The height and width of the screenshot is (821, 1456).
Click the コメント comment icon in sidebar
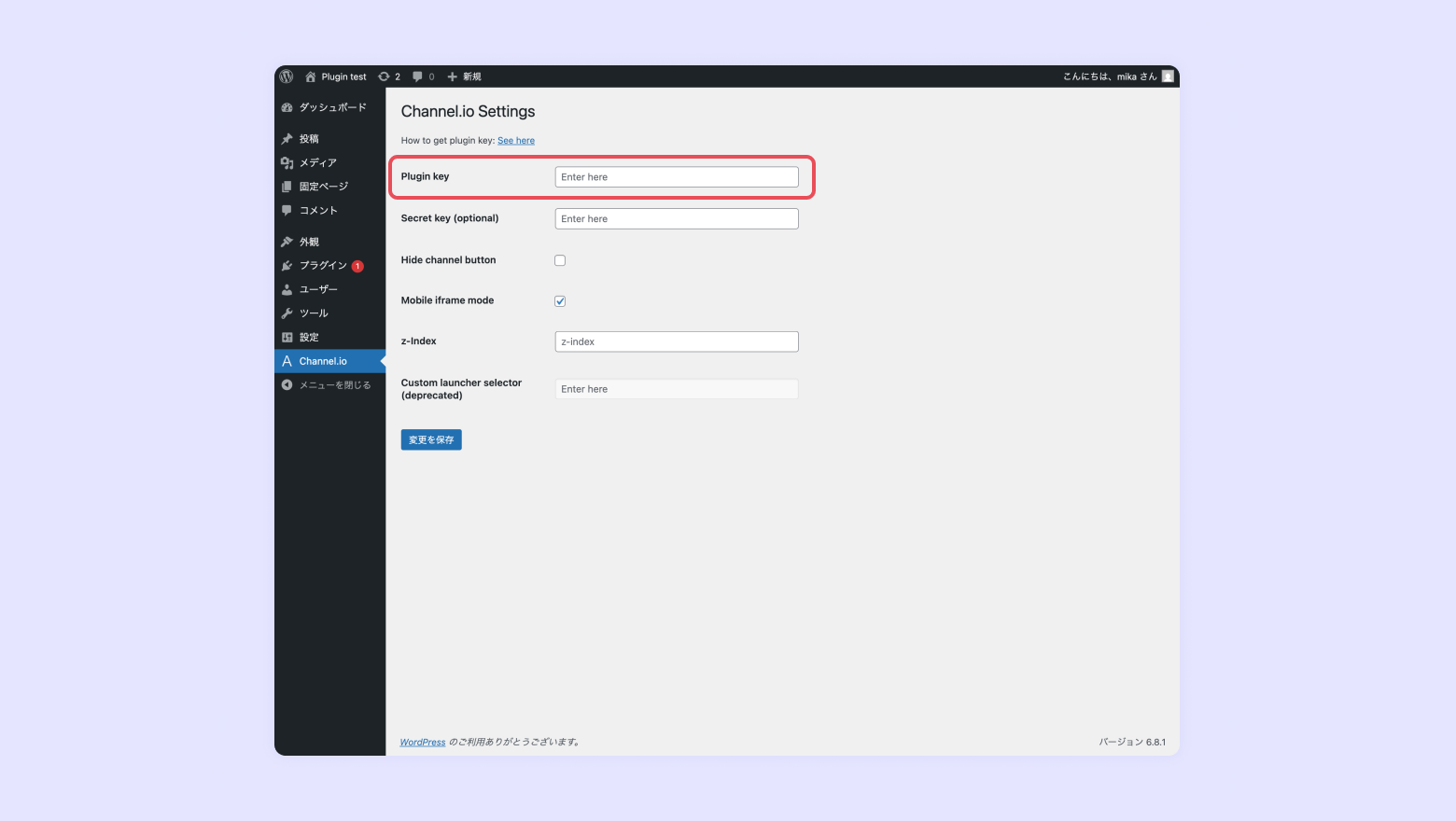[x=287, y=210]
